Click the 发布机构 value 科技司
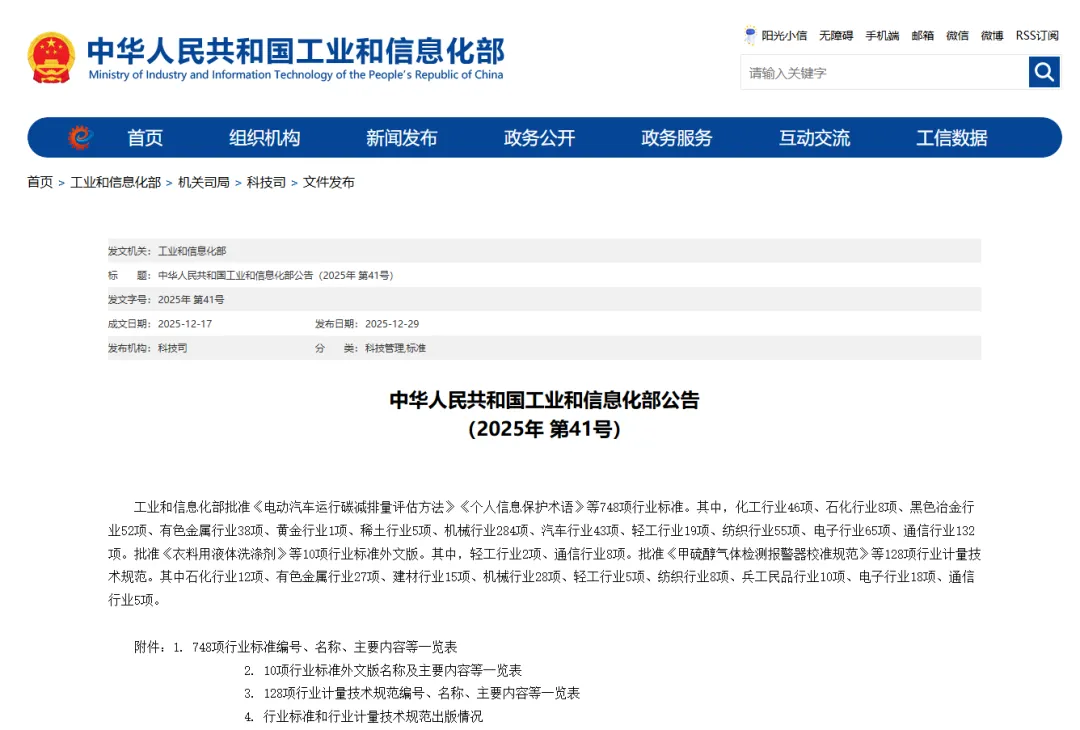Image resolution: width=1080 pixels, height=730 pixels. 172,348
